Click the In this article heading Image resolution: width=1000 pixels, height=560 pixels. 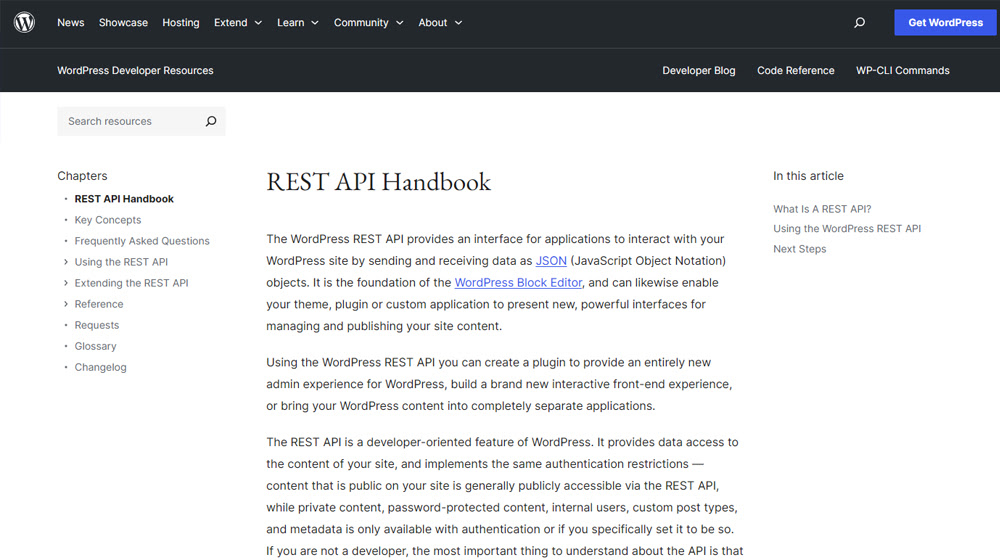pos(808,176)
